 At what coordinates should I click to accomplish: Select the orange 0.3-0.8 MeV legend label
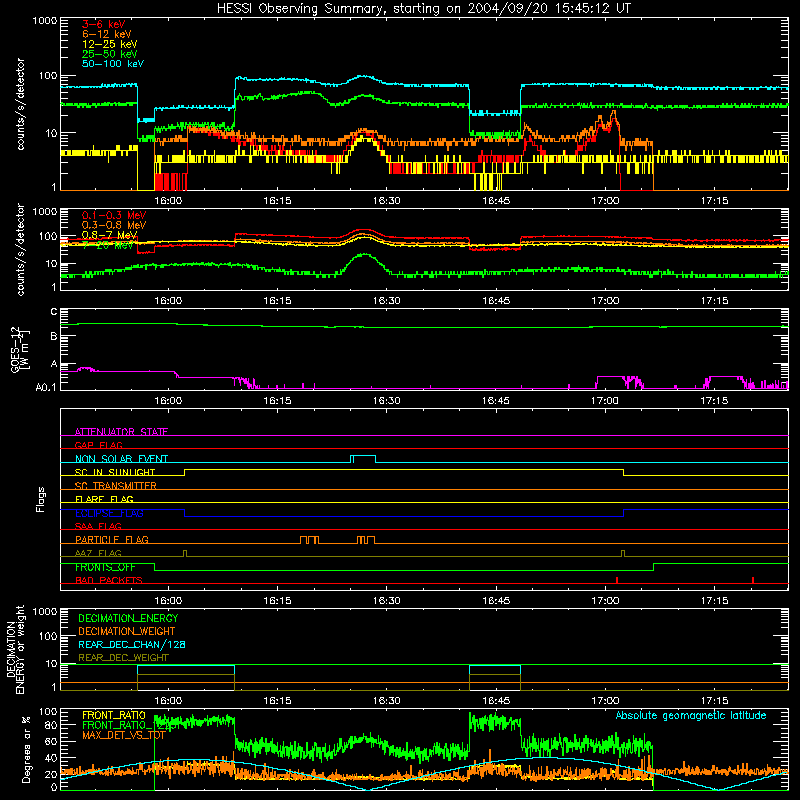click(114, 225)
